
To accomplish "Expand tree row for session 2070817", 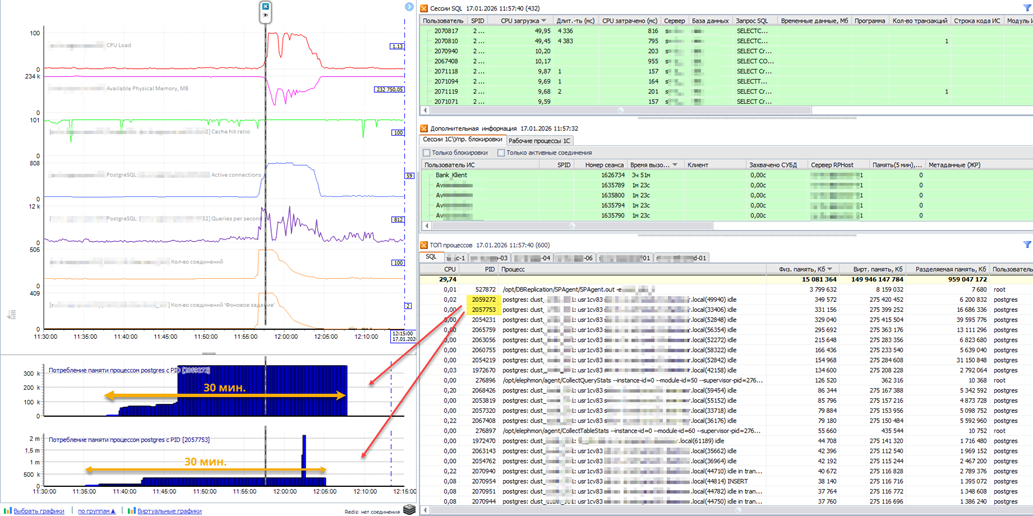I will (x=427, y=32).
